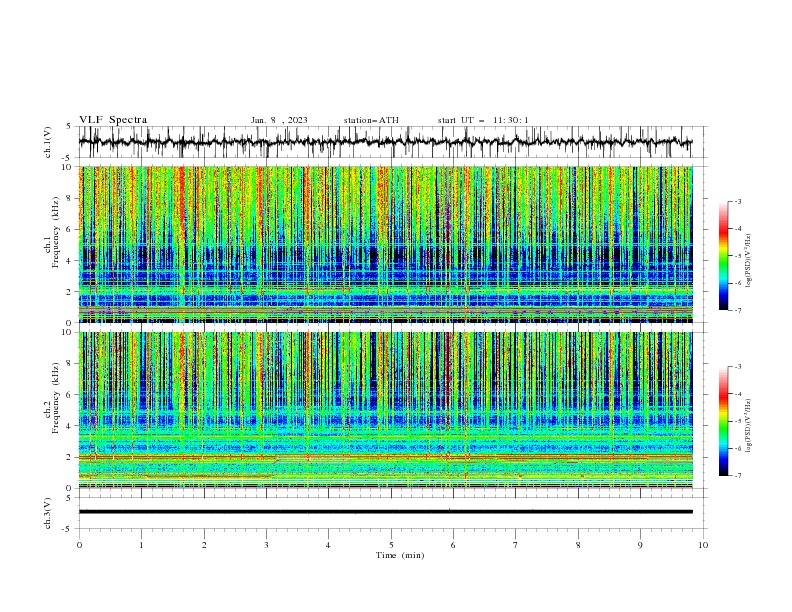Image resolution: width=792 pixels, height=612 pixels.
Task: Click the ch.3(V) axis label
Action: click(48, 513)
